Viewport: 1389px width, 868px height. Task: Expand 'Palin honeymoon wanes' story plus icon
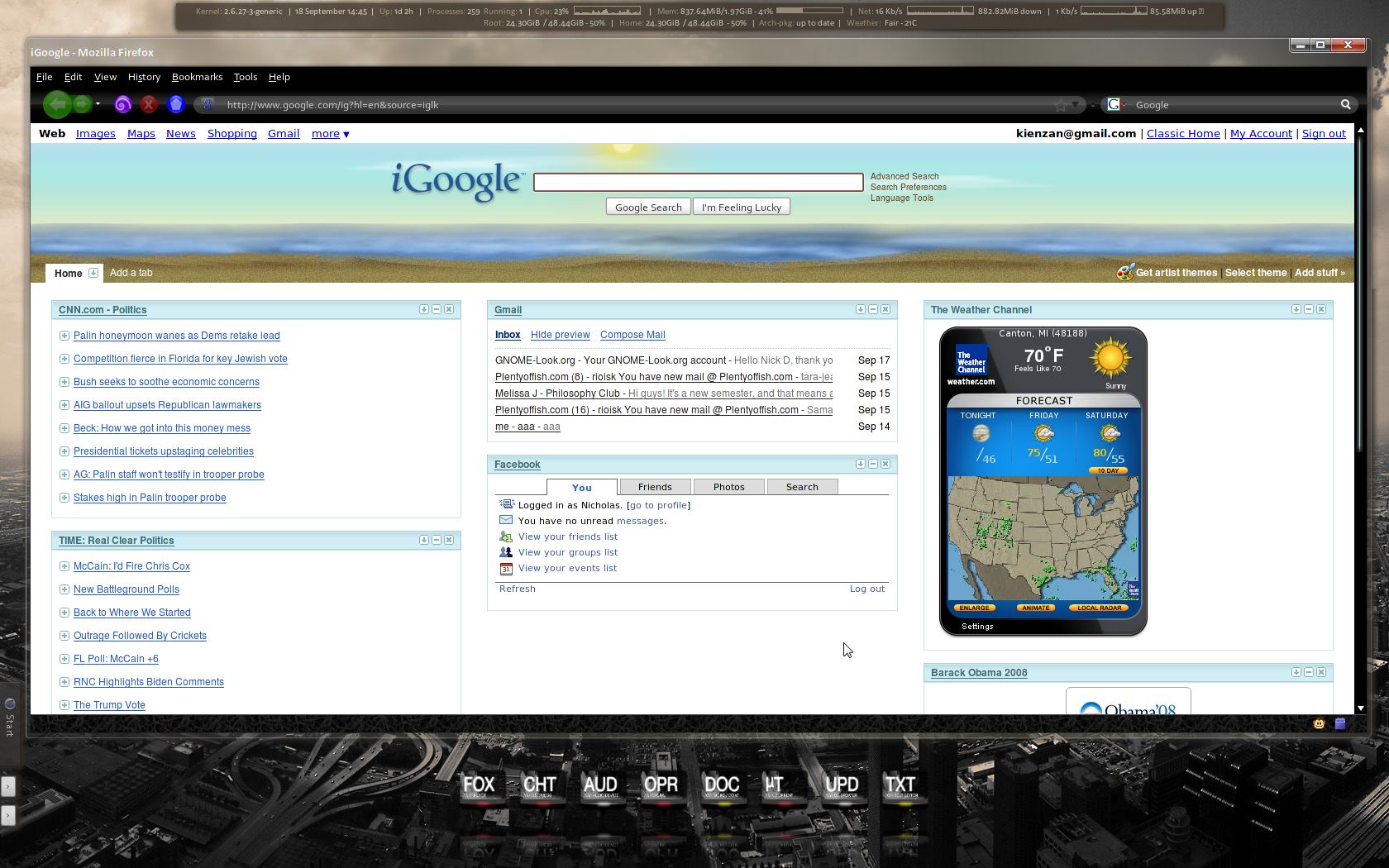pyautogui.click(x=64, y=336)
